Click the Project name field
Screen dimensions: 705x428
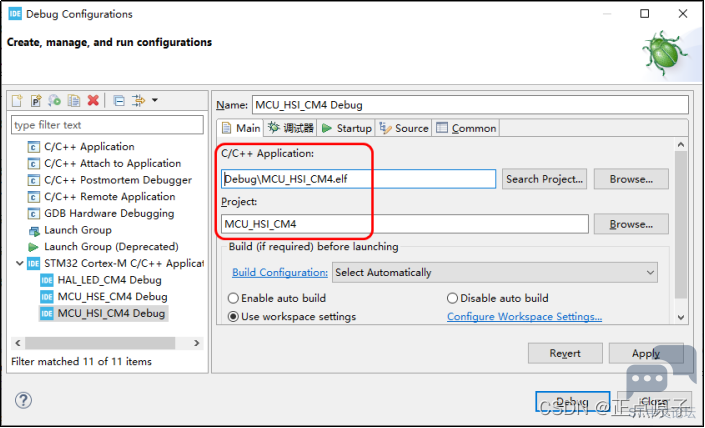point(405,224)
